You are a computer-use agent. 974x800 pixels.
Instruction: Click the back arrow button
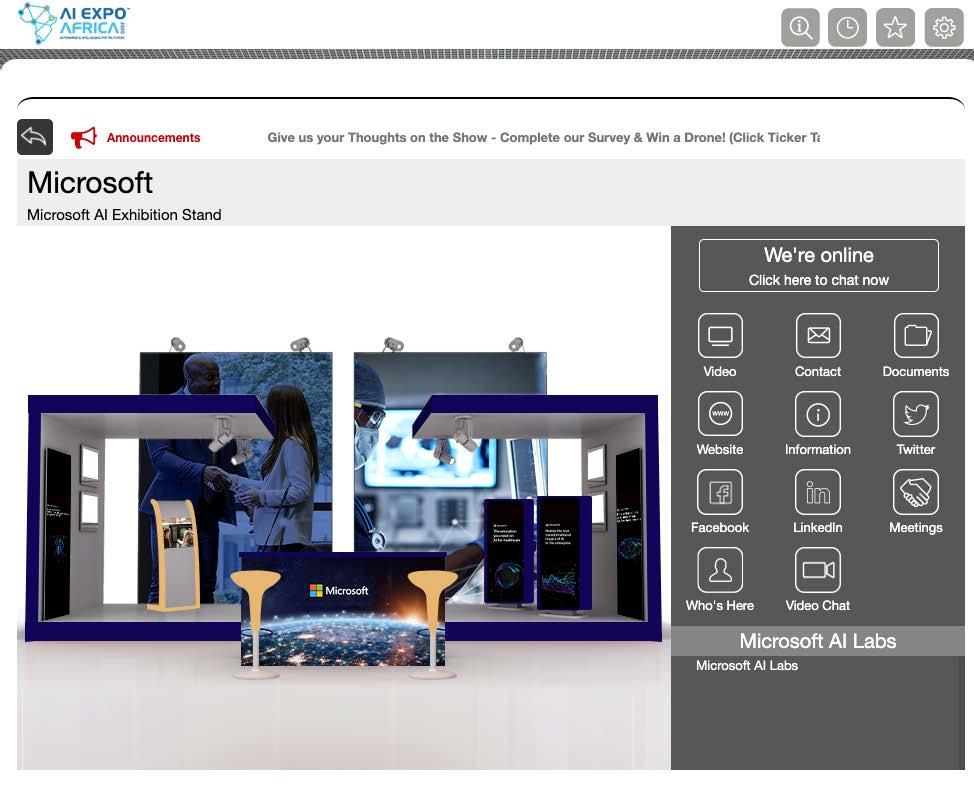35,137
